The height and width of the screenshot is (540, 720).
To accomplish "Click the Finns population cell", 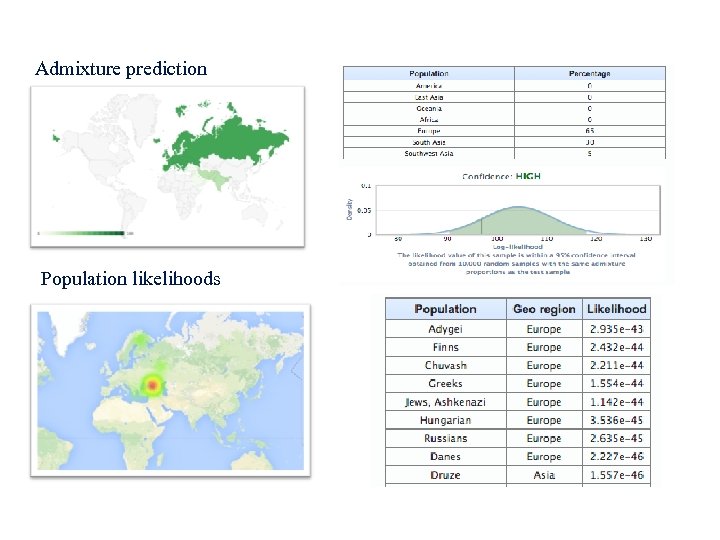I will pos(445,348).
